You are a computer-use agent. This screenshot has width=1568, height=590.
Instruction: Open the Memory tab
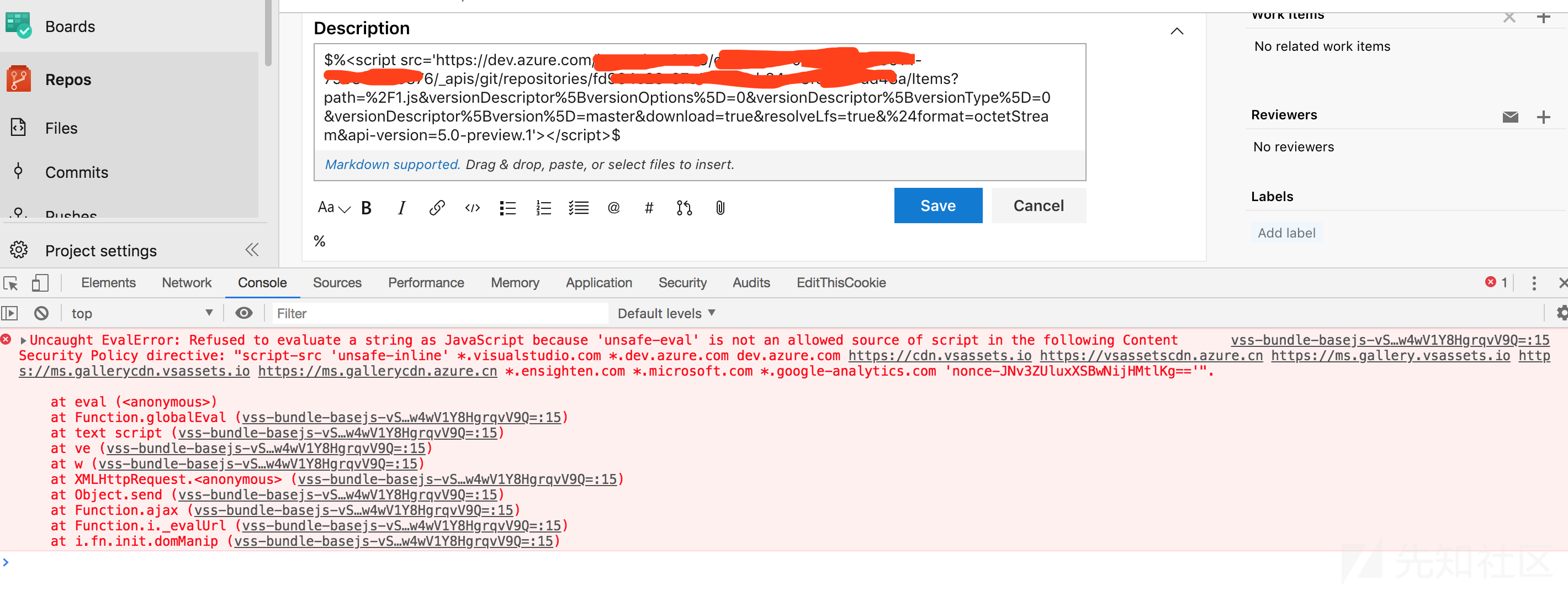[515, 282]
